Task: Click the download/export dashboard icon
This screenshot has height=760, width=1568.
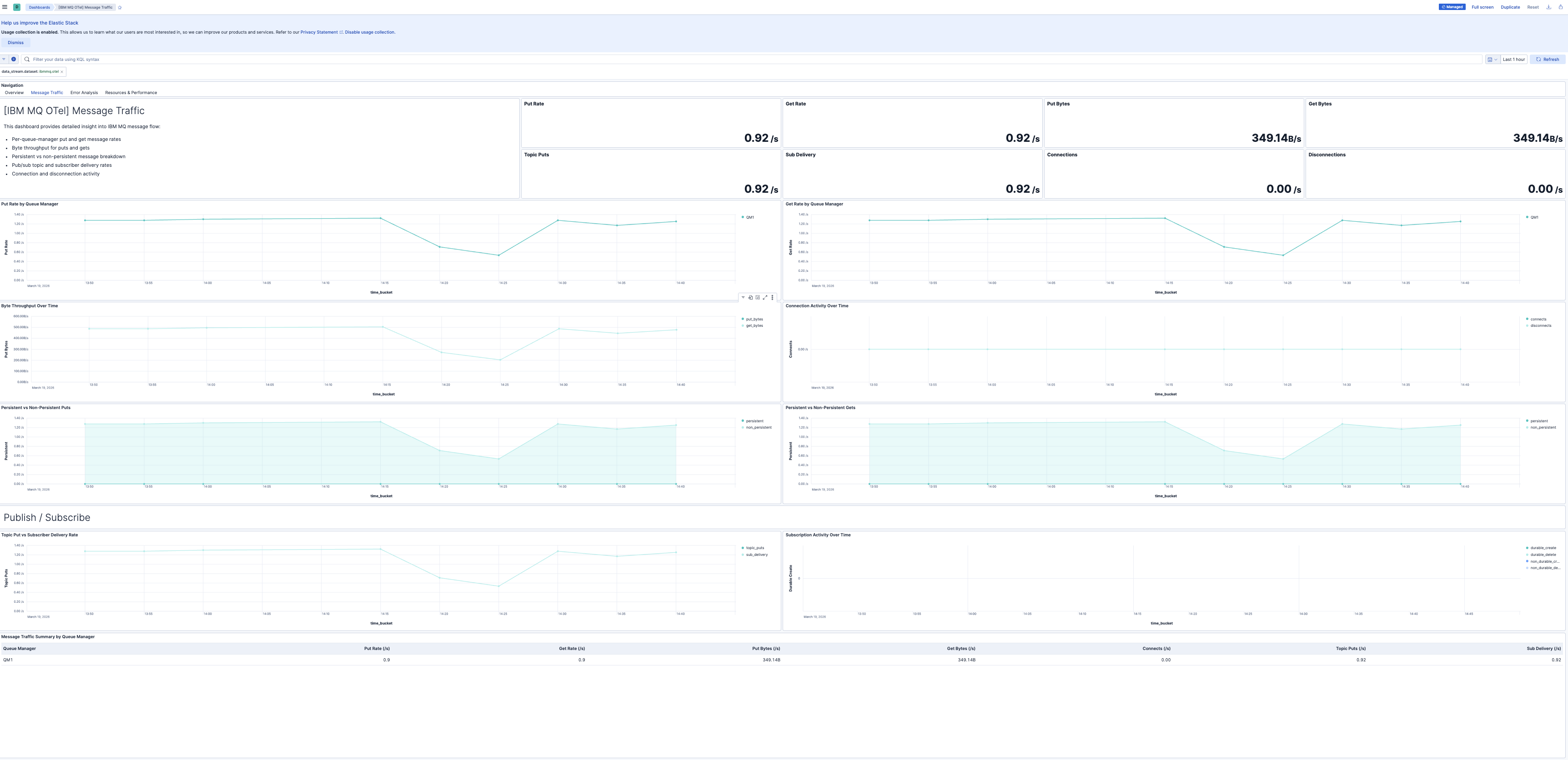Action: click(1548, 7)
